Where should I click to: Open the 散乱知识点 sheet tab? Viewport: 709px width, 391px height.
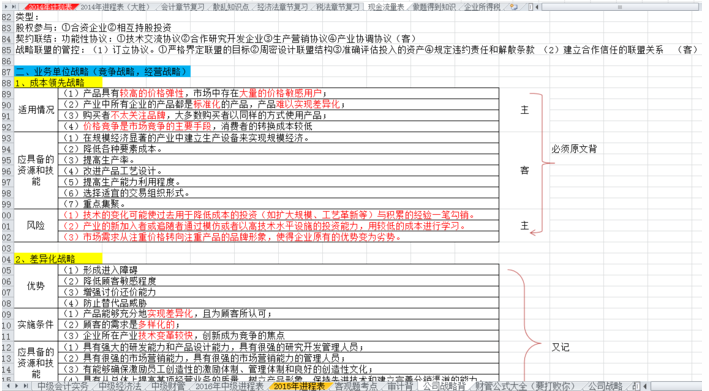[231, 7]
